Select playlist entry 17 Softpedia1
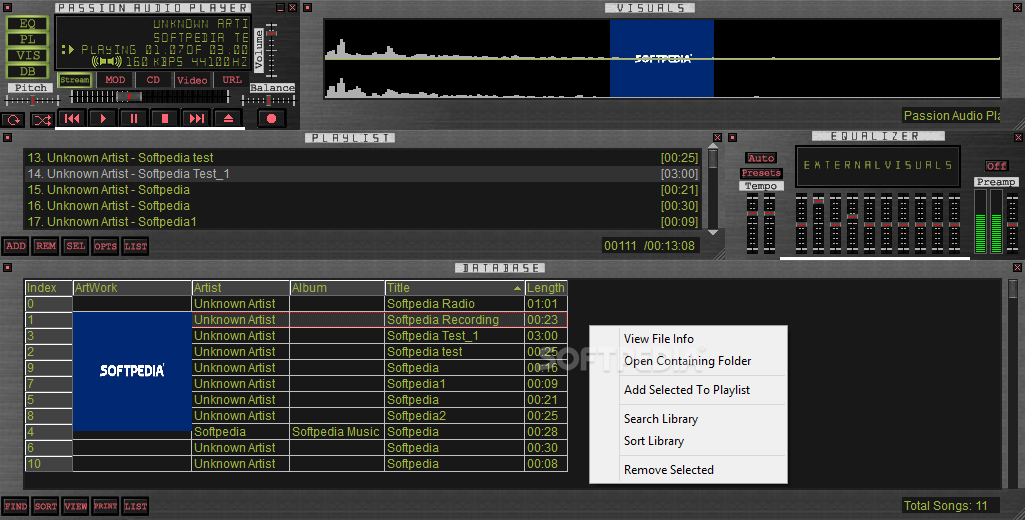The image size is (1025, 520). [363, 222]
